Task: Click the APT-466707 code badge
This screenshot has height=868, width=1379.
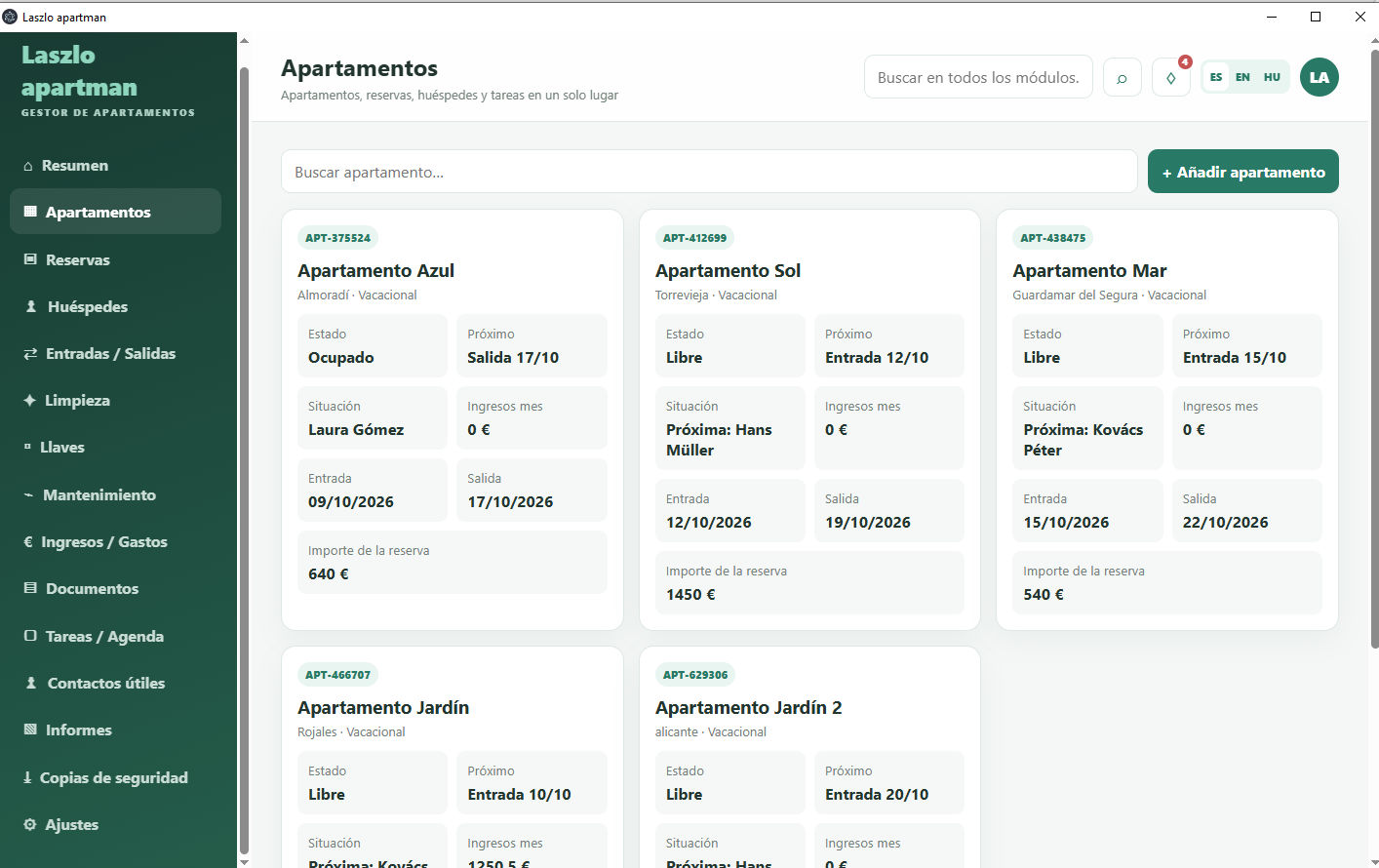Action: point(338,675)
